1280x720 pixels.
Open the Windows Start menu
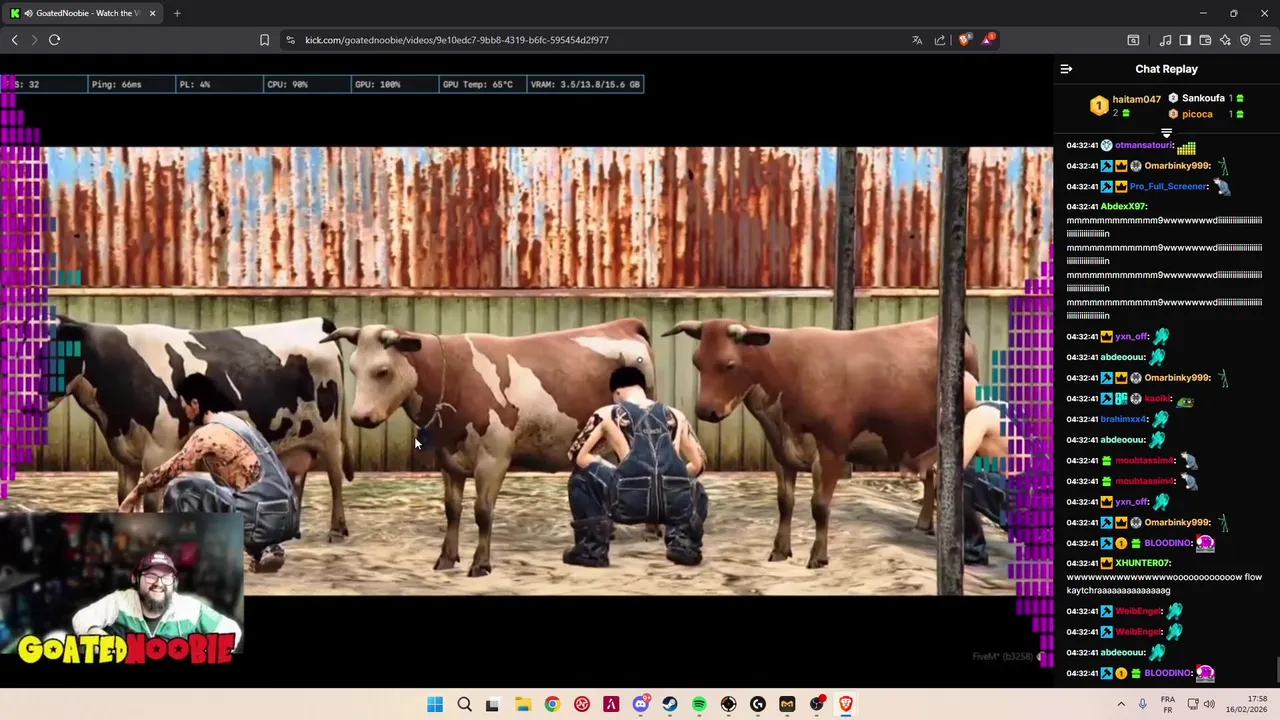pyautogui.click(x=435, y=704)
